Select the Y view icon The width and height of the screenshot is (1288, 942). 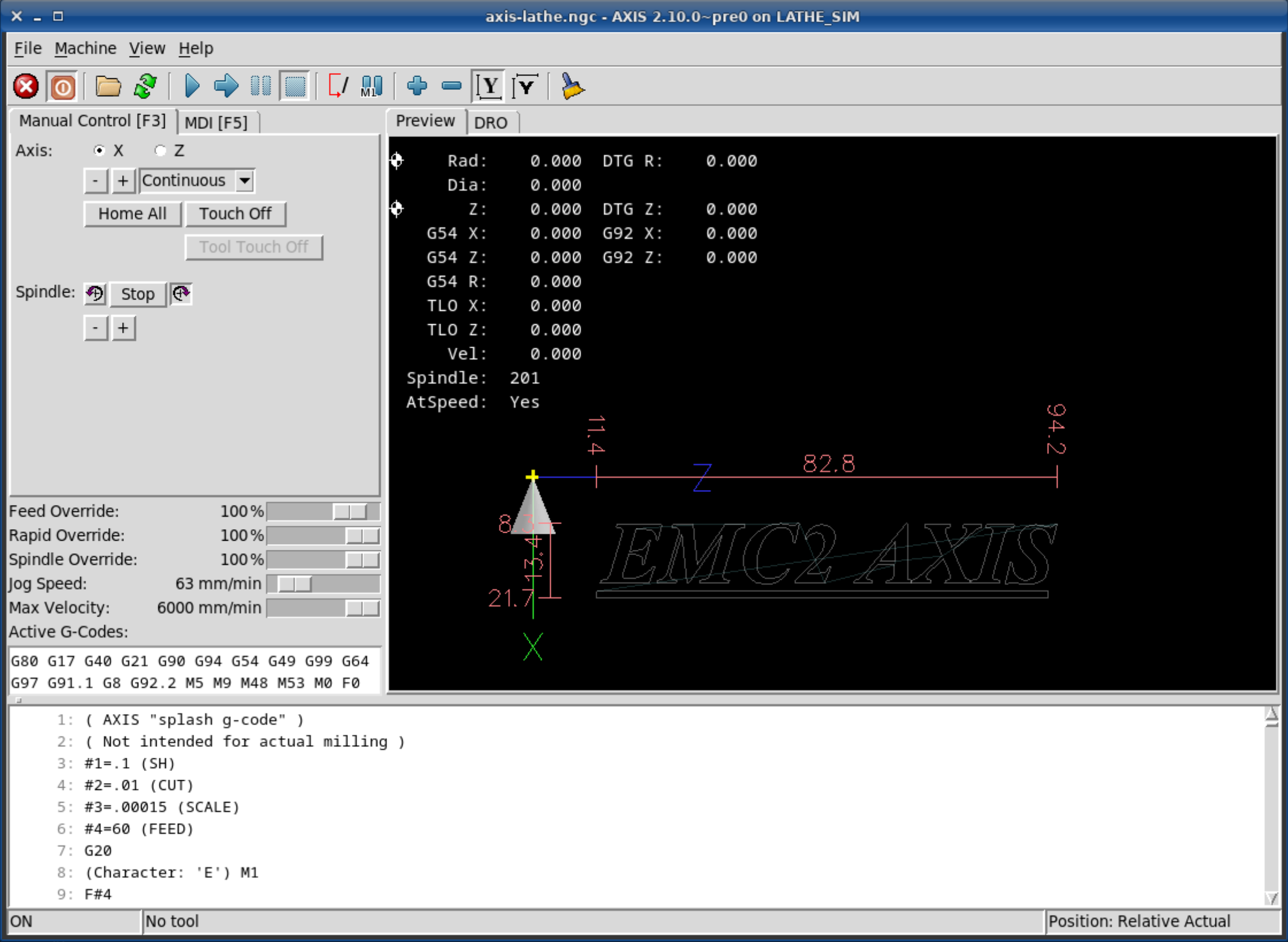tap(489, 86)
